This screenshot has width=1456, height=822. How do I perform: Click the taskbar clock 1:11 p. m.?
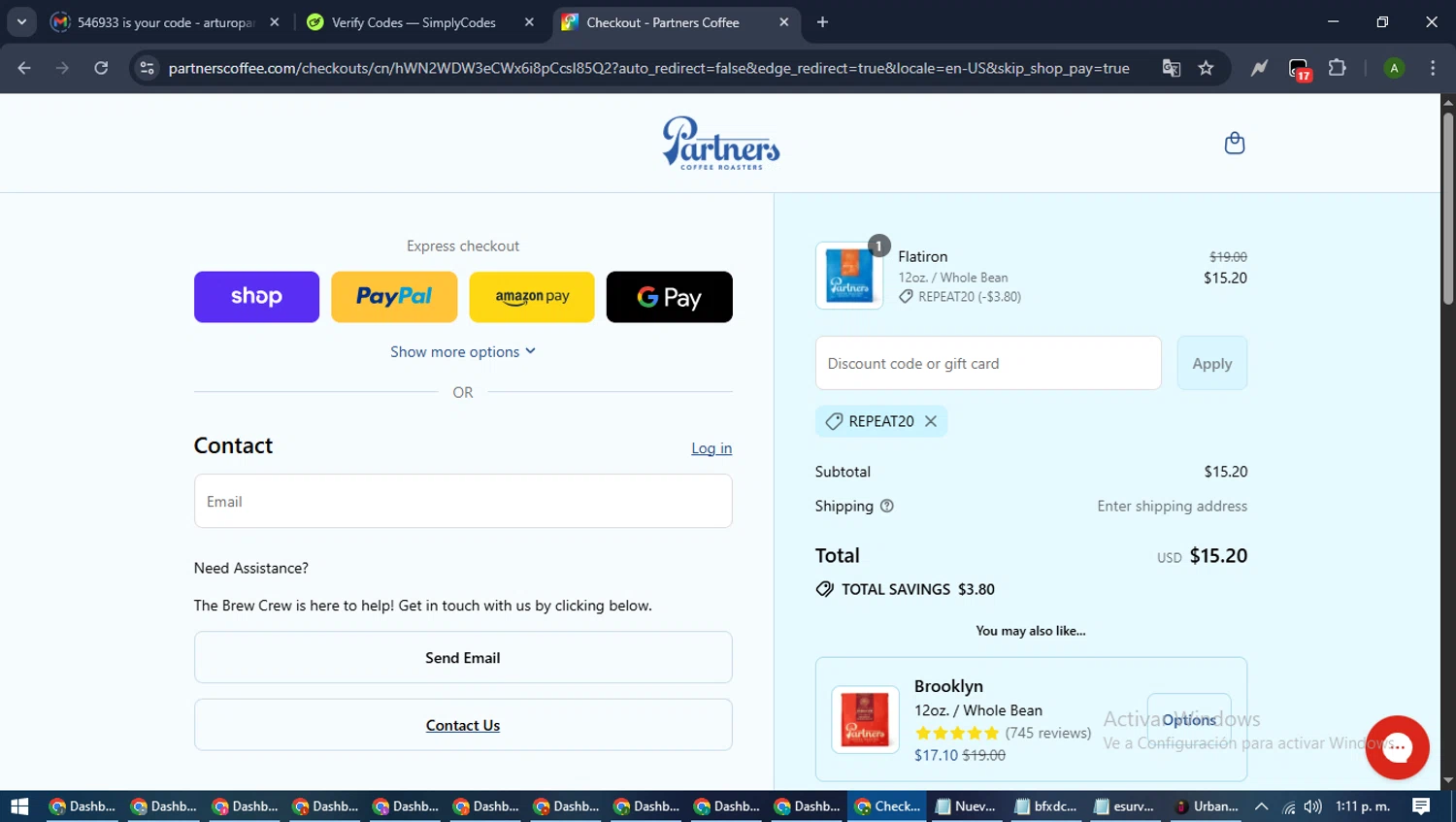tap(1363, 806)
